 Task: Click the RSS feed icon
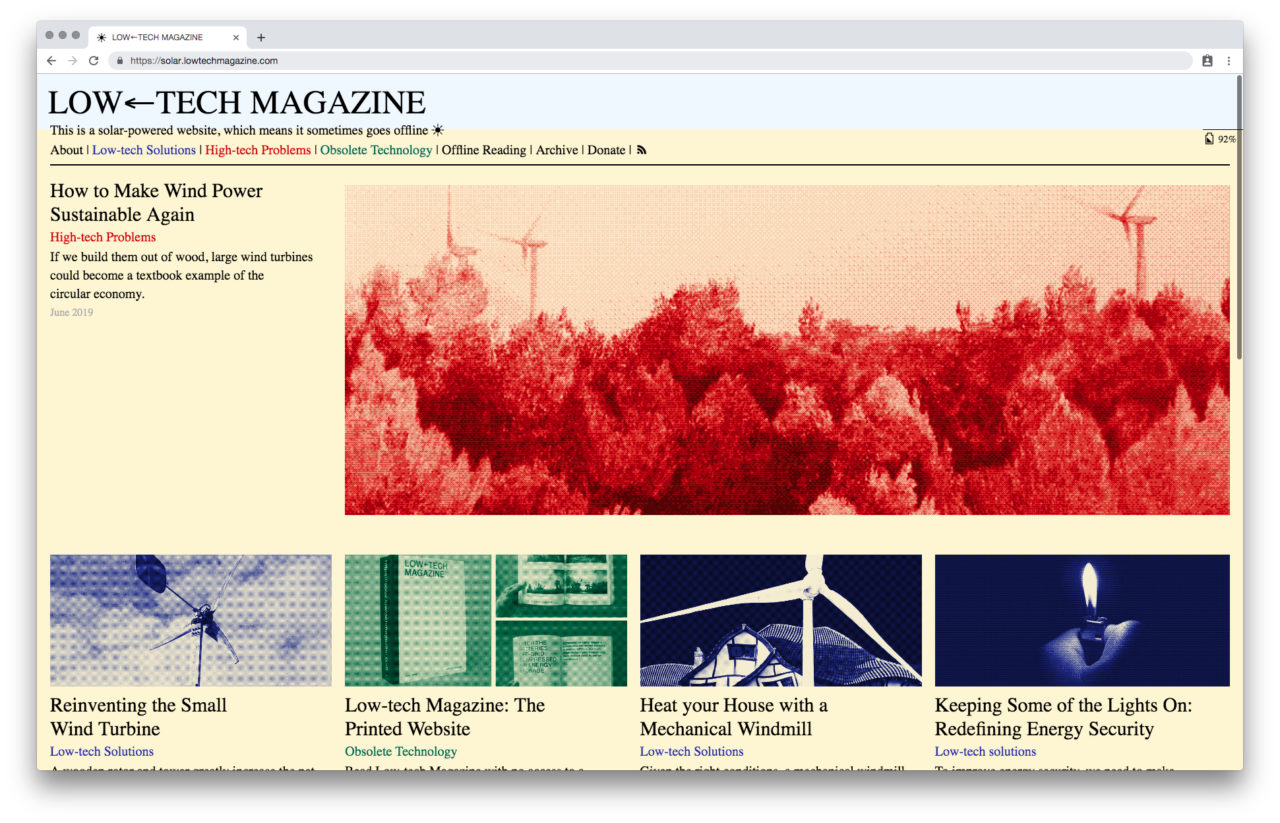point(642,150)
